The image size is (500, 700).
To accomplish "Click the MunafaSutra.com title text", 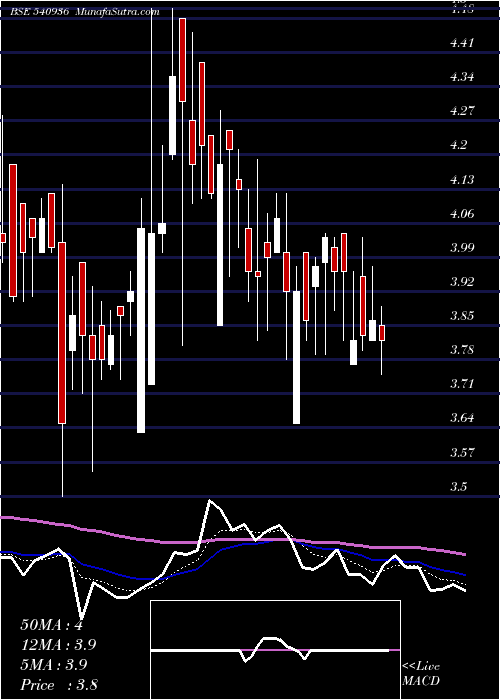I will [118, 12].
